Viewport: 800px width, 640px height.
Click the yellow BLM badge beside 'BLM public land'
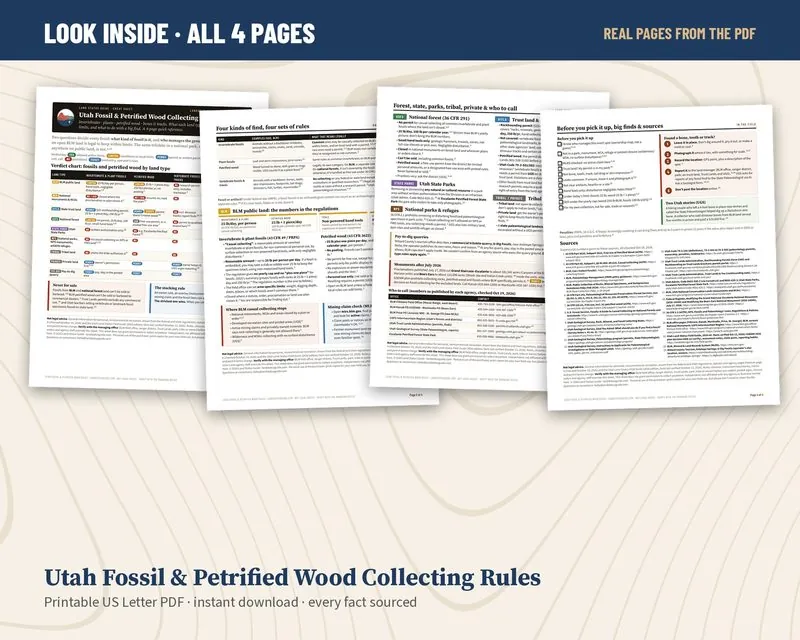tap(223, 211)
